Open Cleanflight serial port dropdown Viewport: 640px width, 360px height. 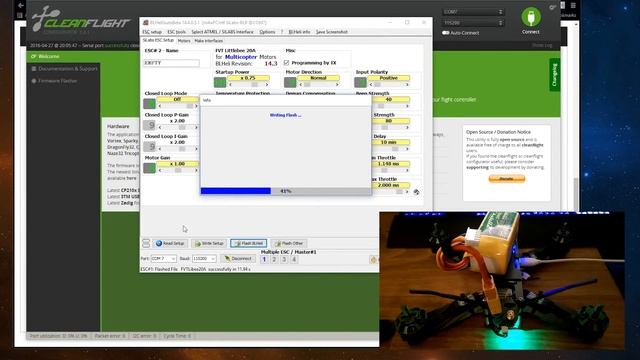click(473, 12)
